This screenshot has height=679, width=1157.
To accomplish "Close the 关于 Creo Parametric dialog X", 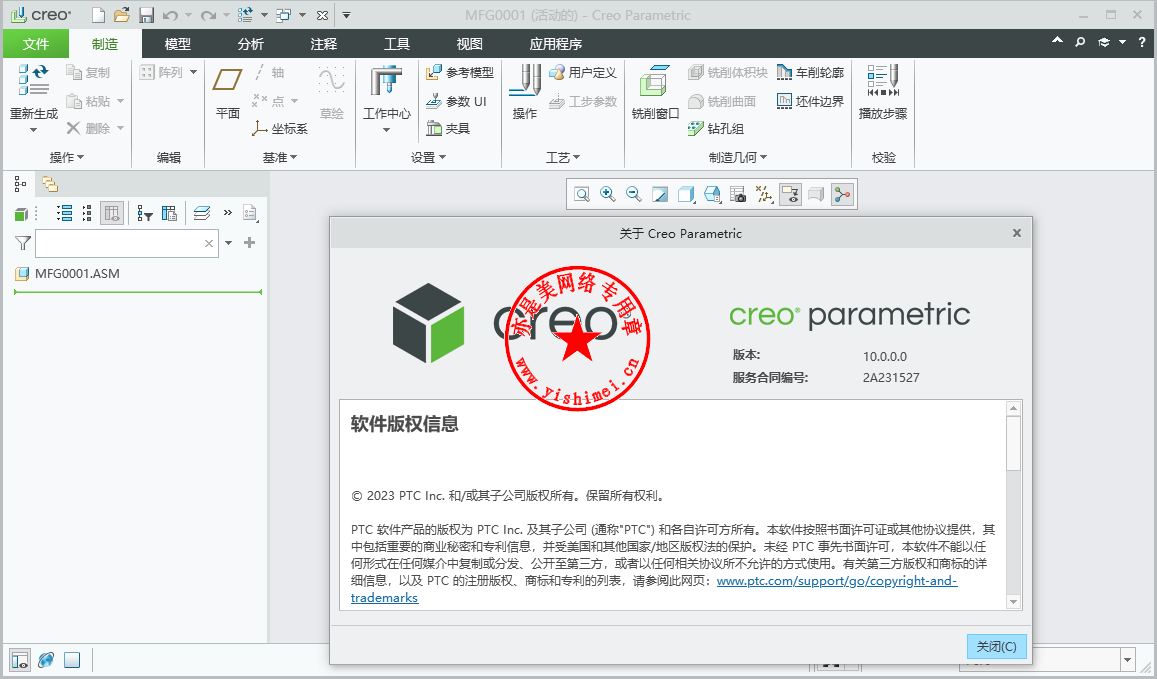I will pos(1017,233).
